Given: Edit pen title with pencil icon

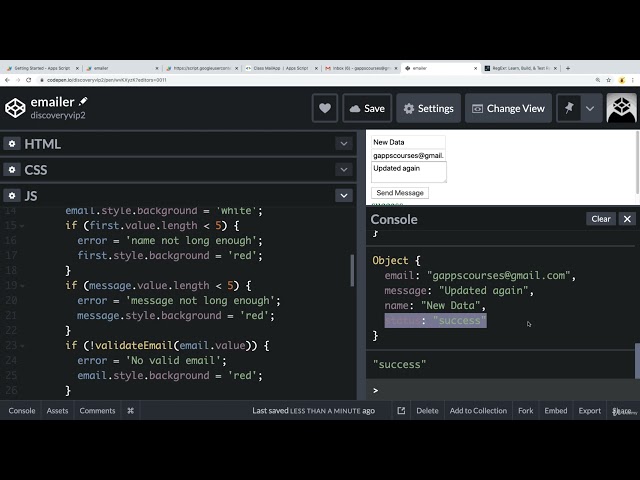Looking at the screenshot, I should point(83,101).
